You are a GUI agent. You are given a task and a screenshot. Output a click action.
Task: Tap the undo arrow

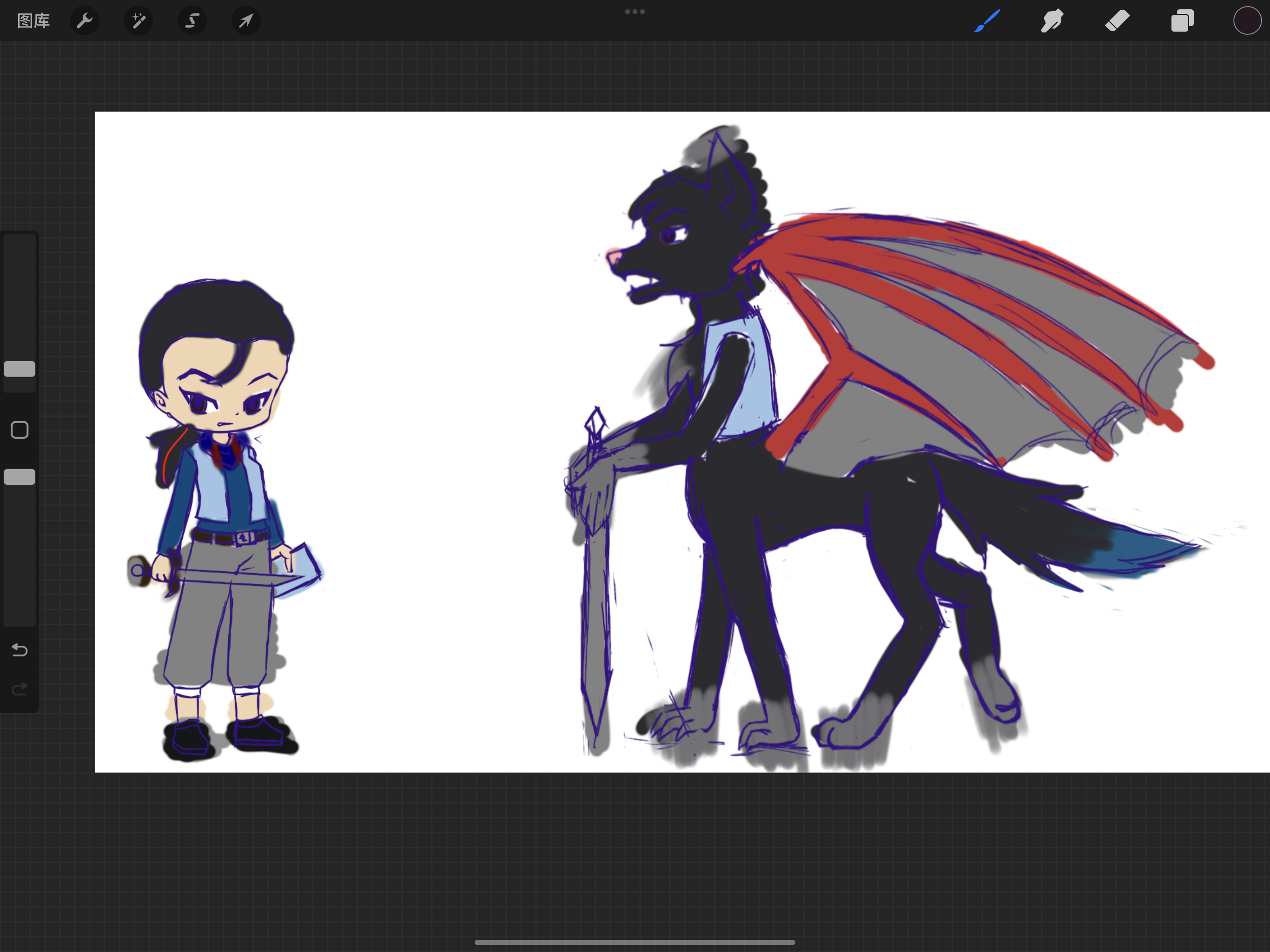20,649
